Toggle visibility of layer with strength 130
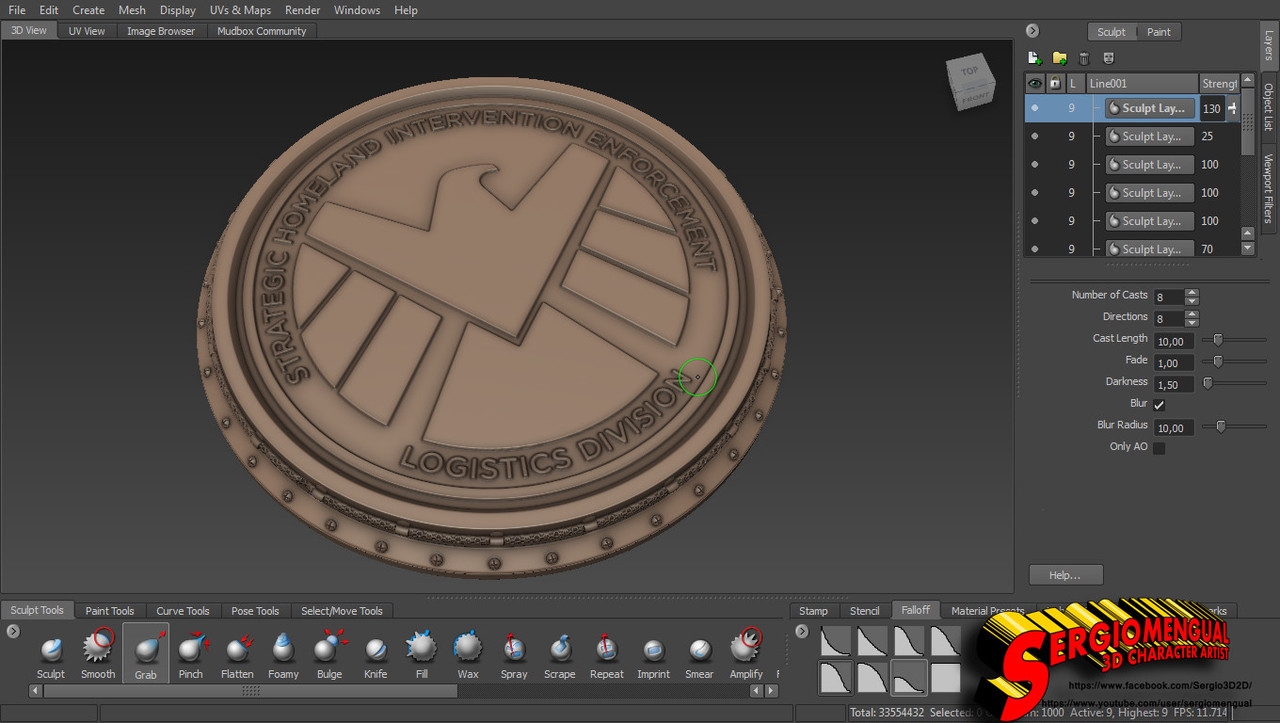Viewport: 1280px width, 723px height. coord(1035,108)
